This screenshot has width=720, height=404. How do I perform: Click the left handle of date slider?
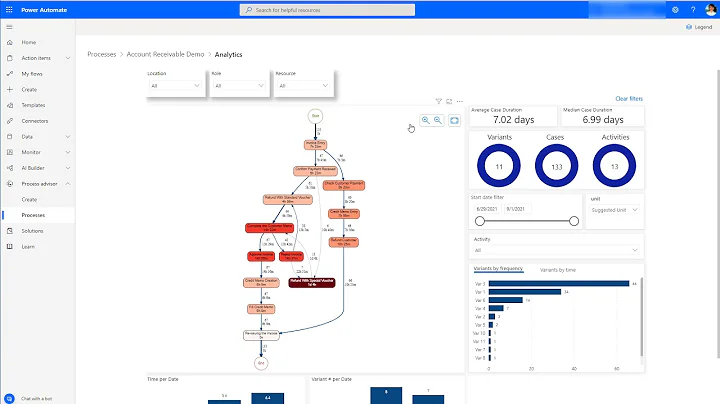480,221
